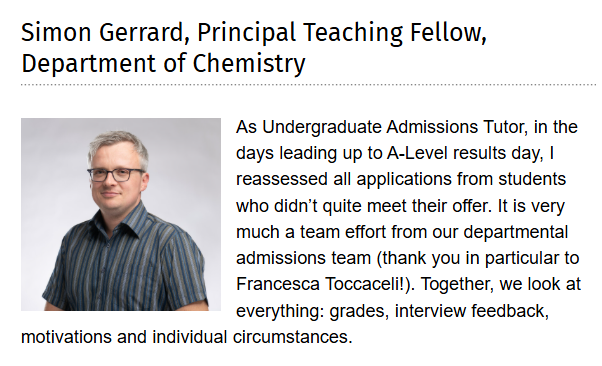Click the phrase "admissions team"

pyautogui.click(x=303, y=258)
